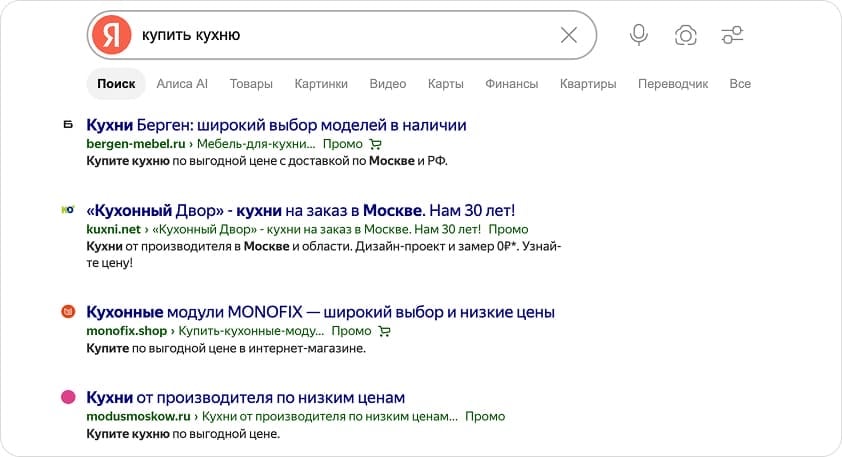Click the snippet 'Купите кухню по выгодной цене.'
Viewport: 842px width, 457px height.
pyautogui.click(x=183, y=434)
